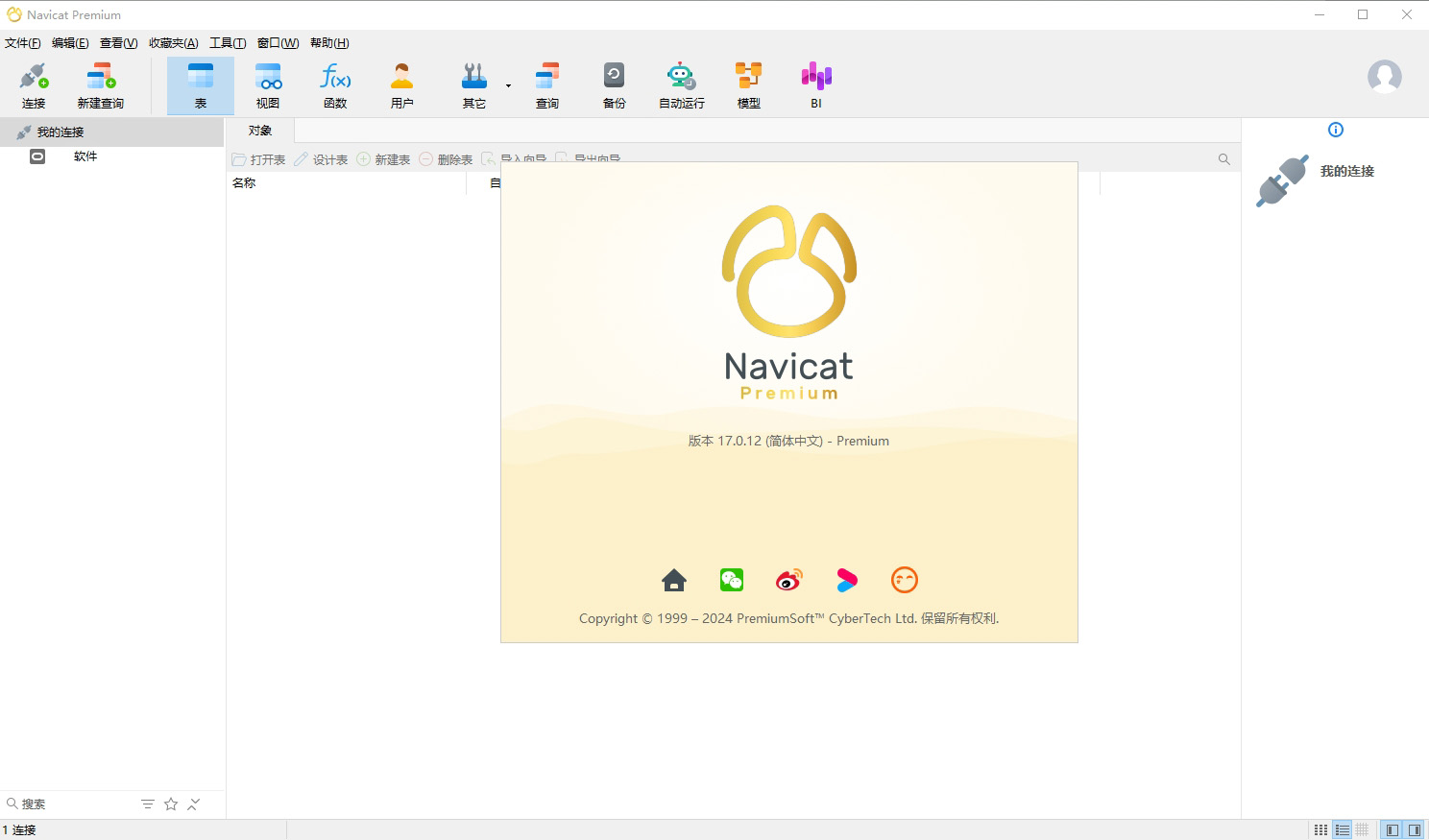Open the 编辑 Edit menu

coord(70,43)
